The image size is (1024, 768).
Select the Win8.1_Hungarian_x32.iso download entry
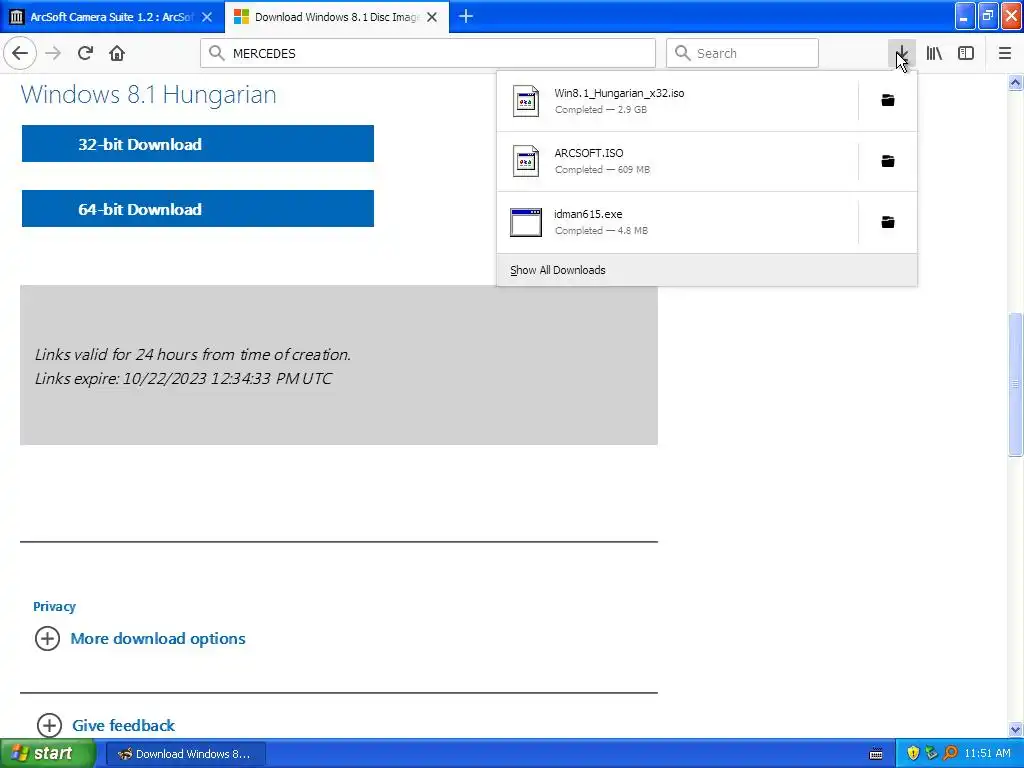[677, 101]
